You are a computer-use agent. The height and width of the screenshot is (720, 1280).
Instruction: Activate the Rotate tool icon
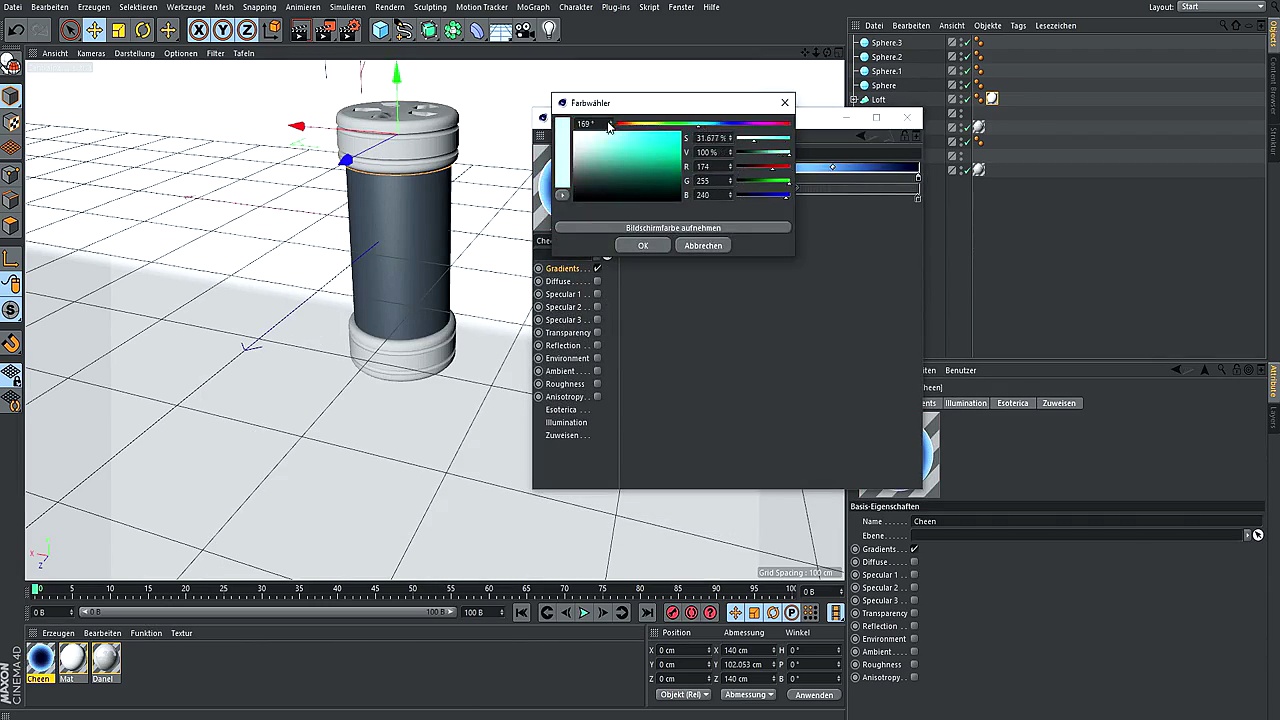coord(143,31)
